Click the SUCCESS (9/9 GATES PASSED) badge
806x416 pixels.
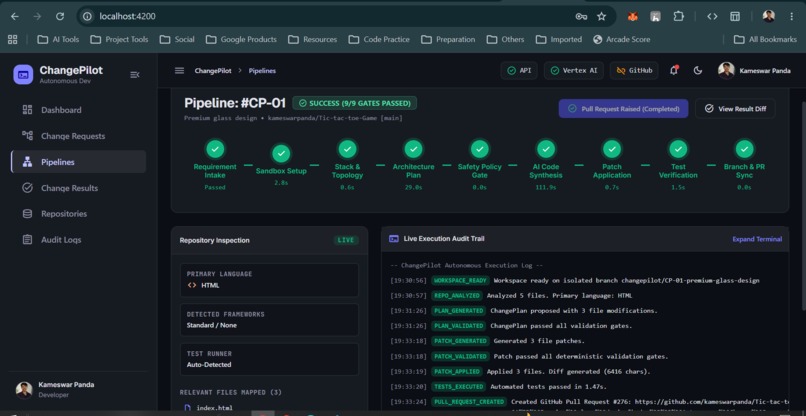[355, 103]
